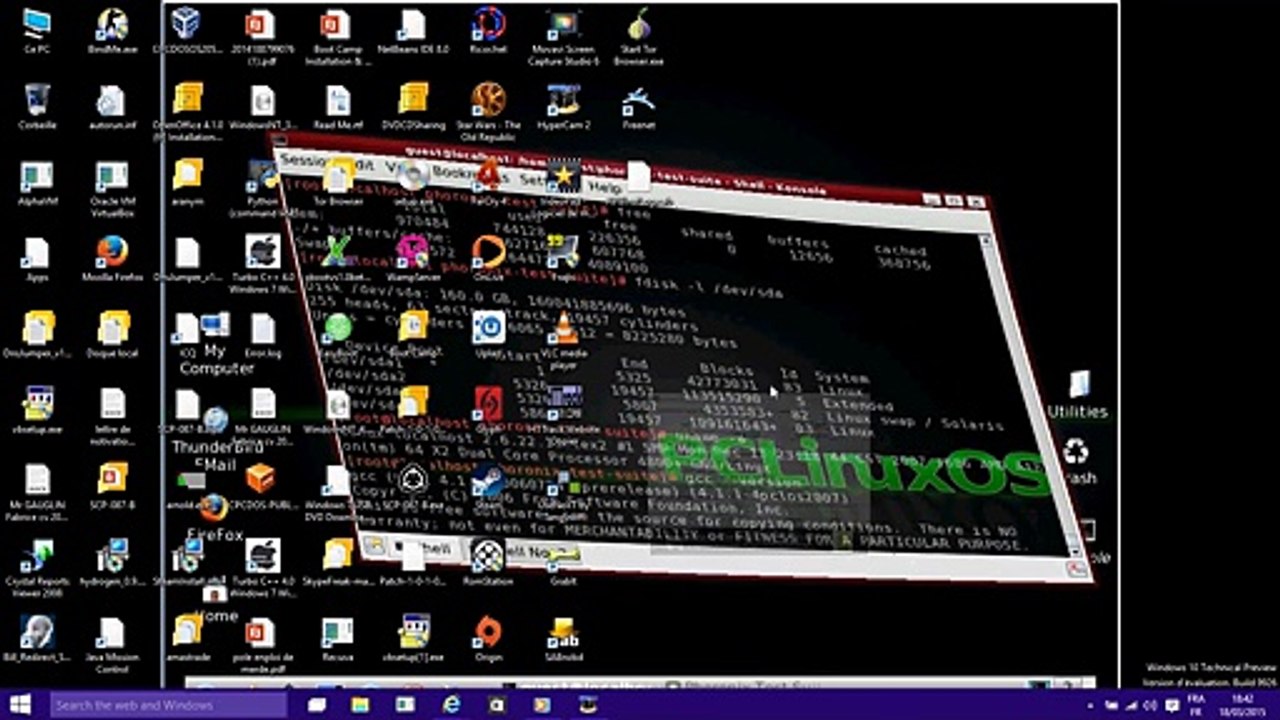Open the taskbar clock showing 18:42
This screenshot has width=1280, height=720.
pyautogui.click(x=1243, y=705)
